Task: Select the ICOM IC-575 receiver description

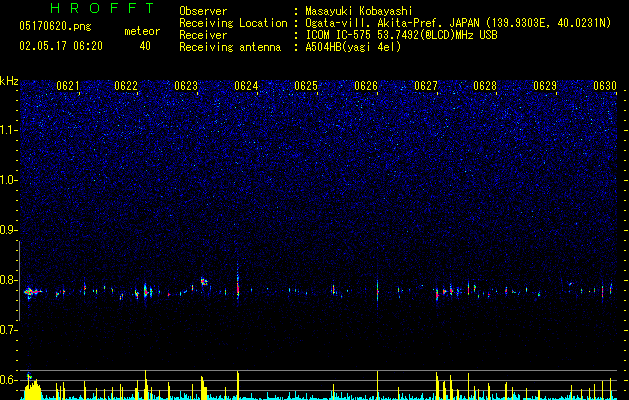Action: pyautogui.click(x=401, y=35)
